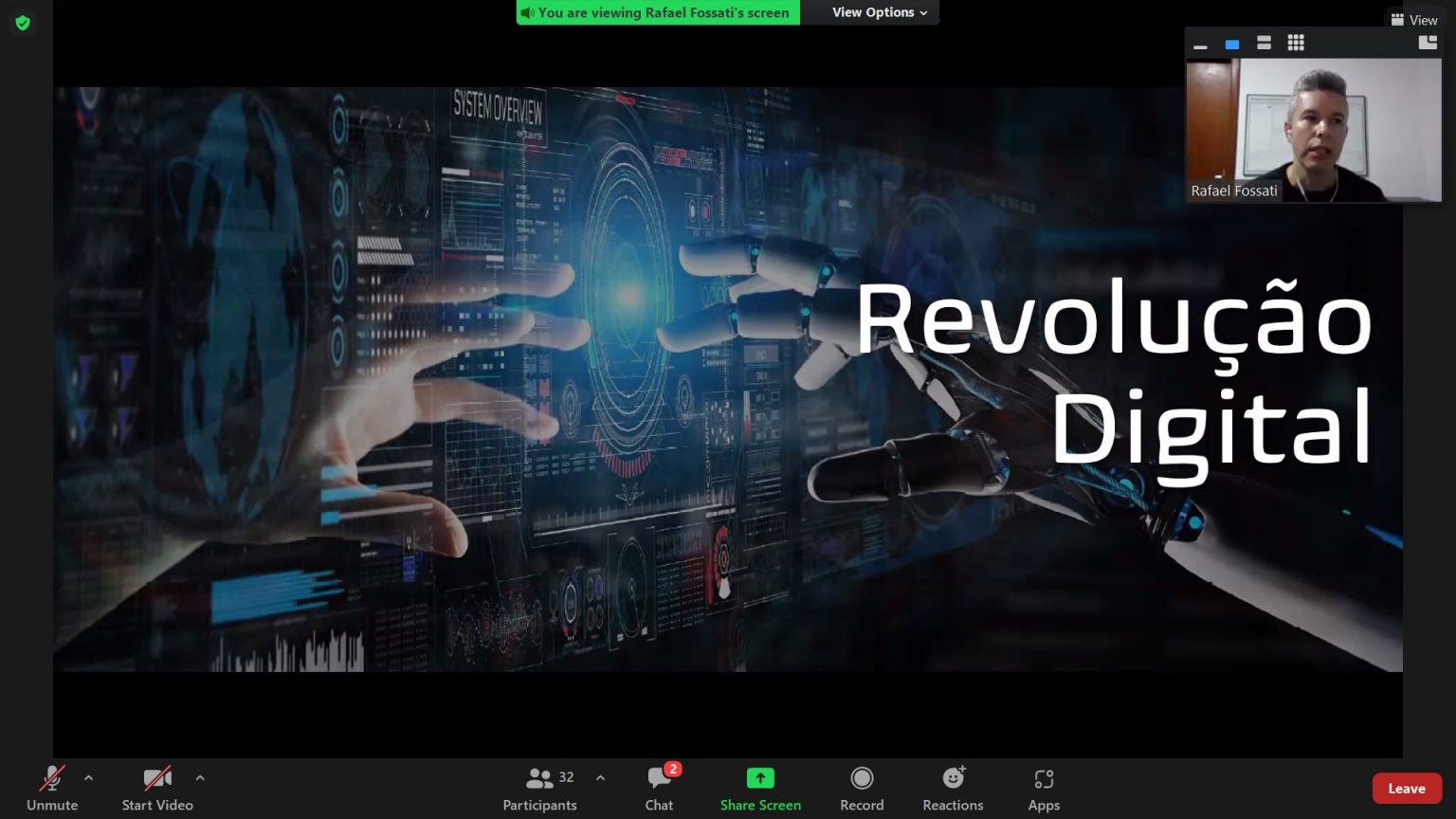Switch to active speaker thumbnail view
The width and height of the screenshot is (1456, 819).
coord(1232,44)
